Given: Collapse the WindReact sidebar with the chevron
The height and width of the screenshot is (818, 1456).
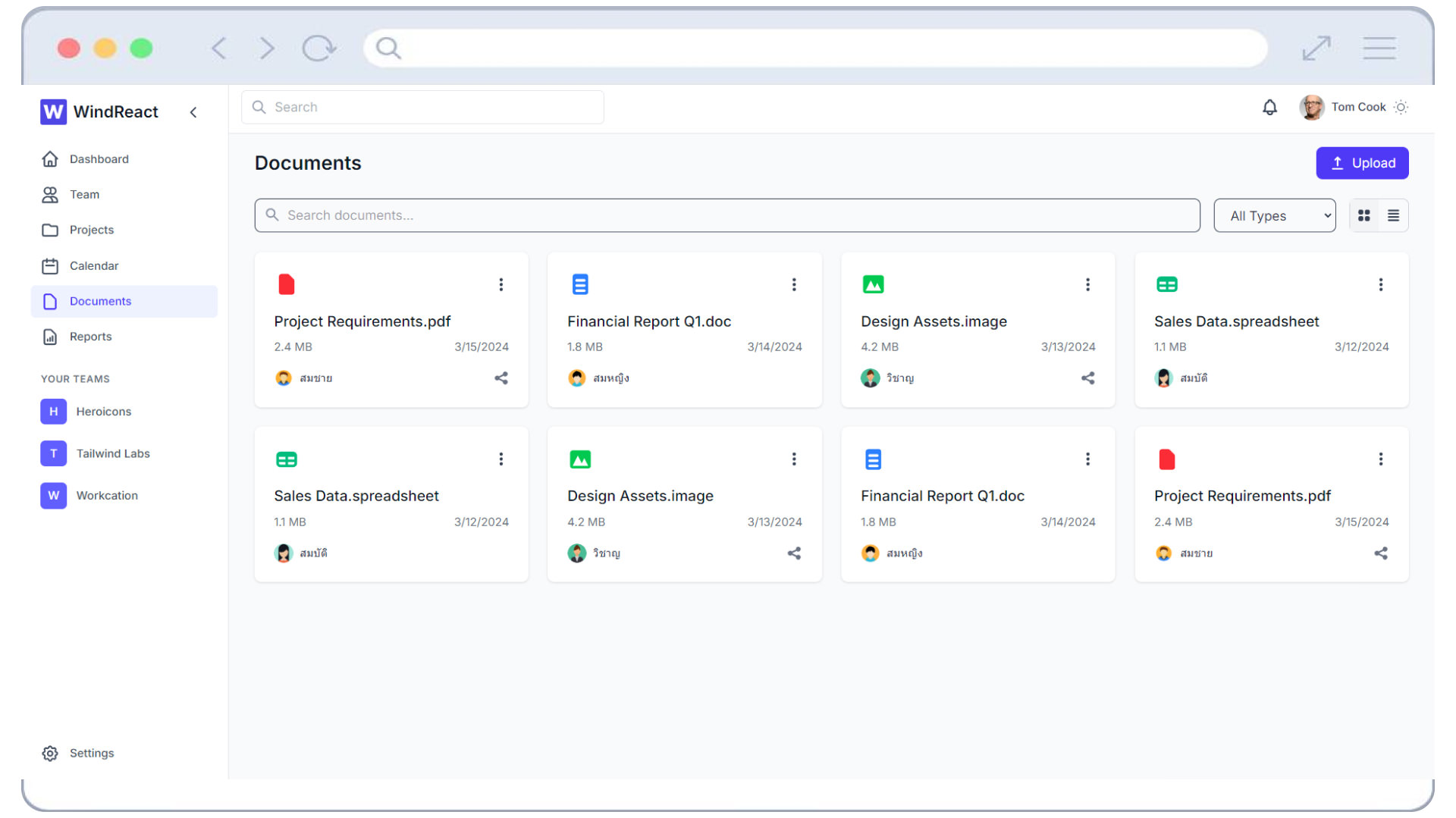Looking at the screenshot, I should coord(193,112).
